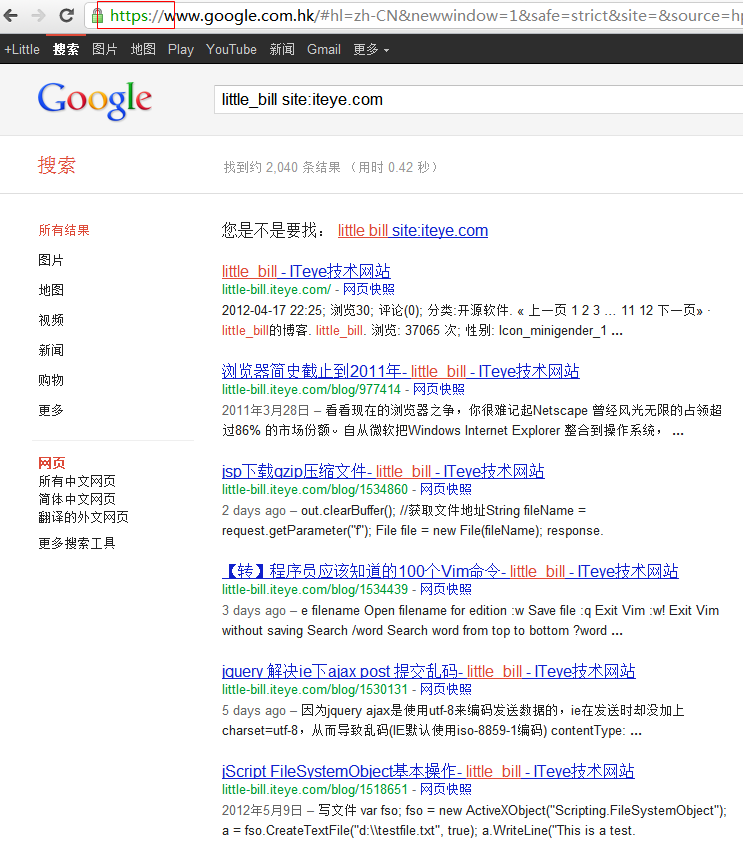Open 网页快照 for blog/1534860 result

[446, 489]
